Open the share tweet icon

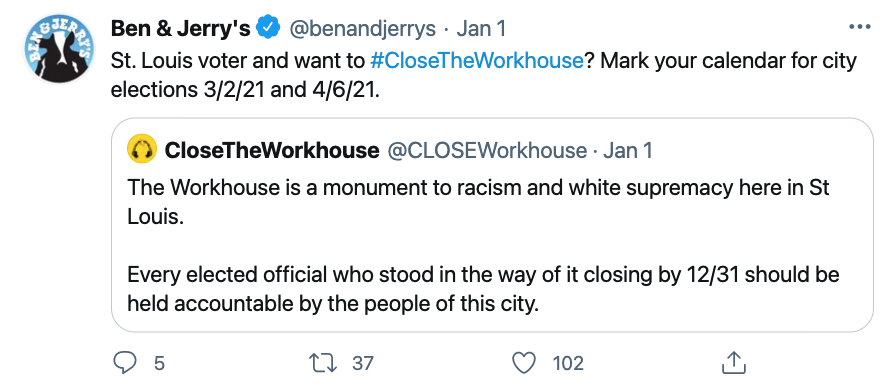coord(734,363)
